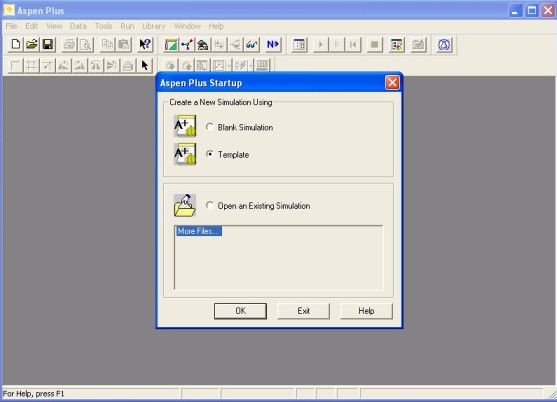Screen dimensions: 557x402
Task: Click the Exit button in startup dialog
Action: click(x=303, y=311)
